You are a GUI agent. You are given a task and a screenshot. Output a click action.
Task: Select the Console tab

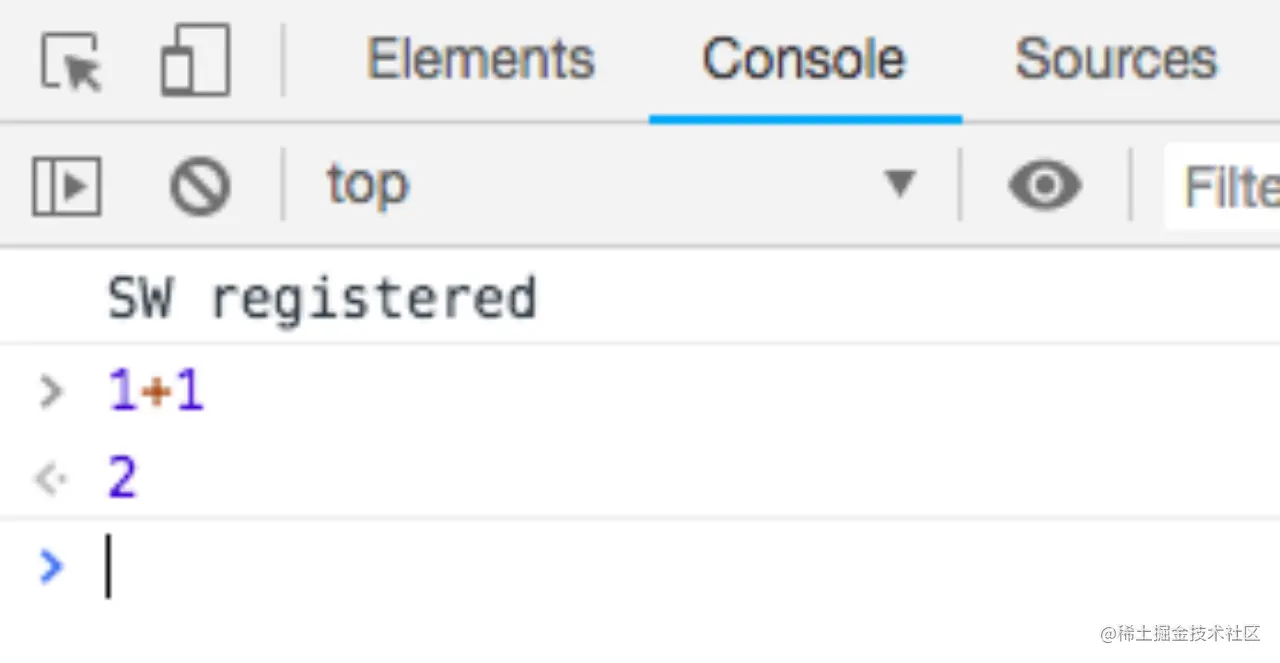(804, 59)
